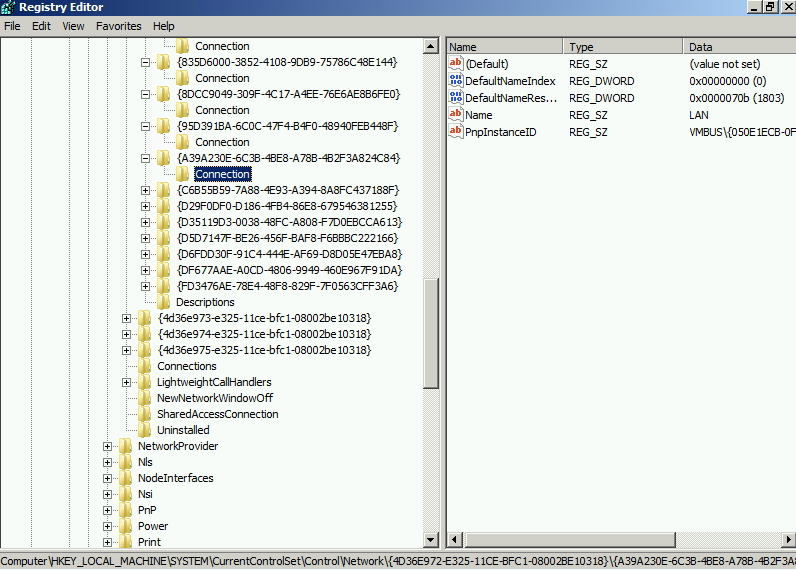Image resolution: width=796 pixels, height=570 pixels.
Task: Select the SharedAccessConnection key
Action: click(x=217, y=414)
